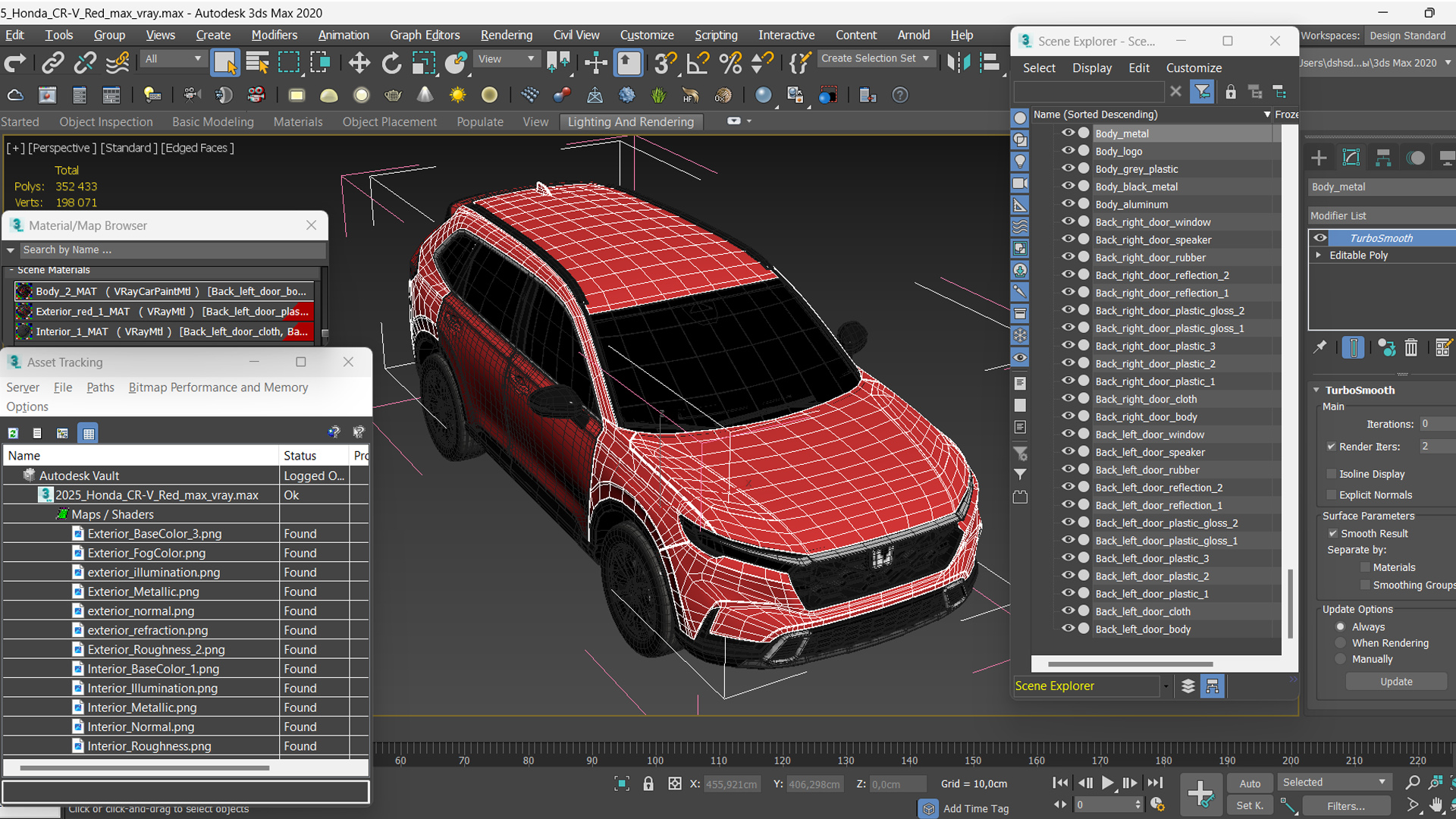Click Scene Explorer filter funnel icon

1203,92
